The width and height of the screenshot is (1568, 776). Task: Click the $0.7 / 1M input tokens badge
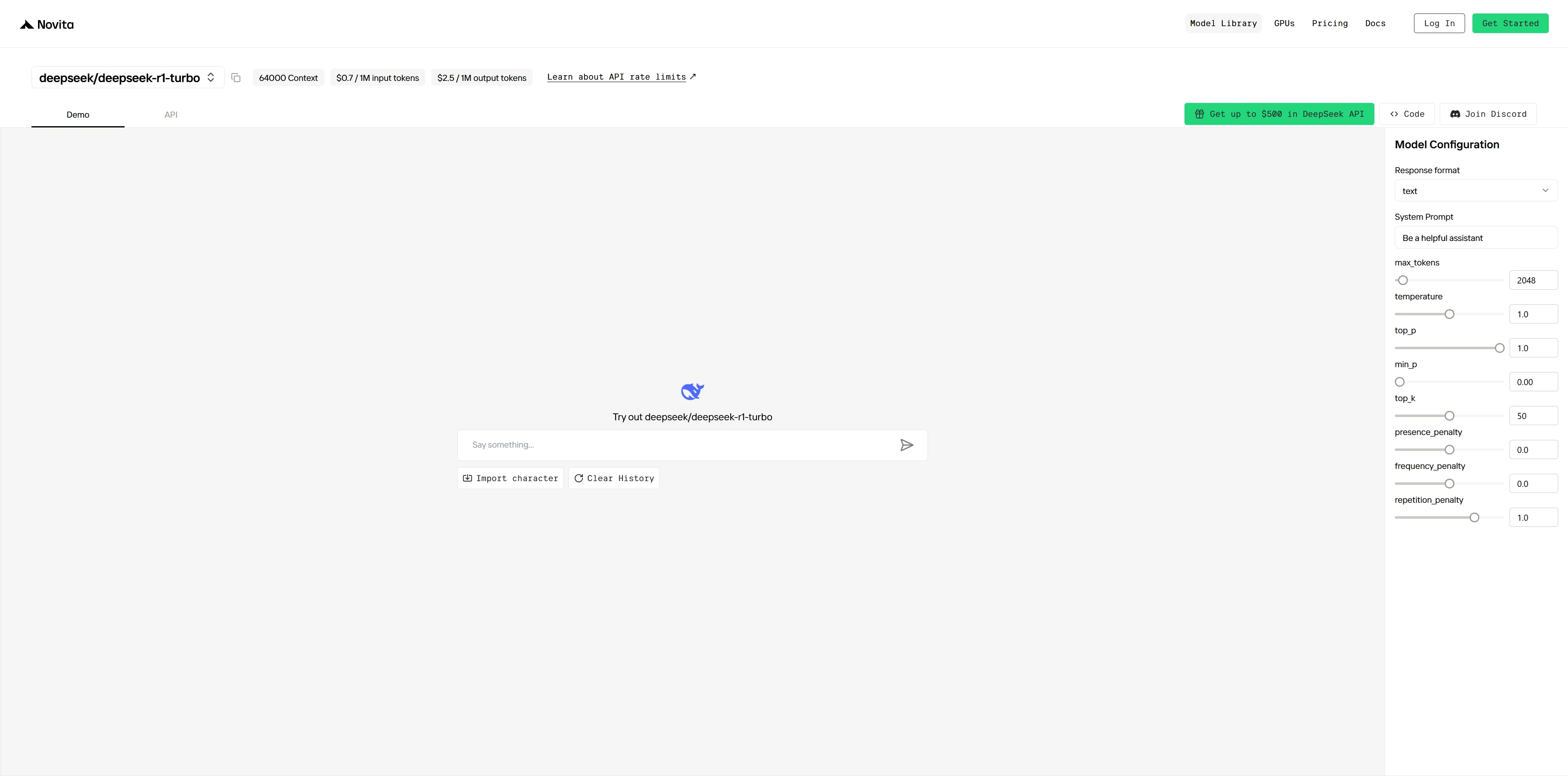(377, 78)
